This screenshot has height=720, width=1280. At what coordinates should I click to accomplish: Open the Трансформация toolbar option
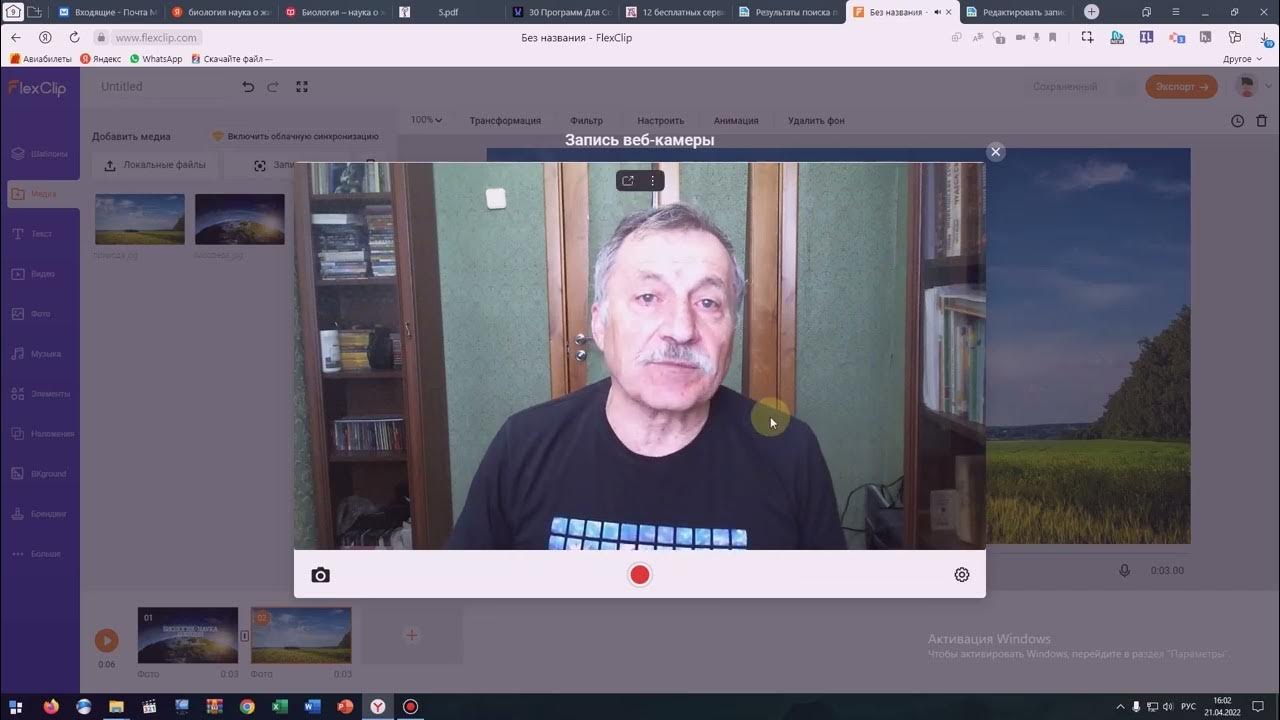pyautogui.click(x=505, y=121)
